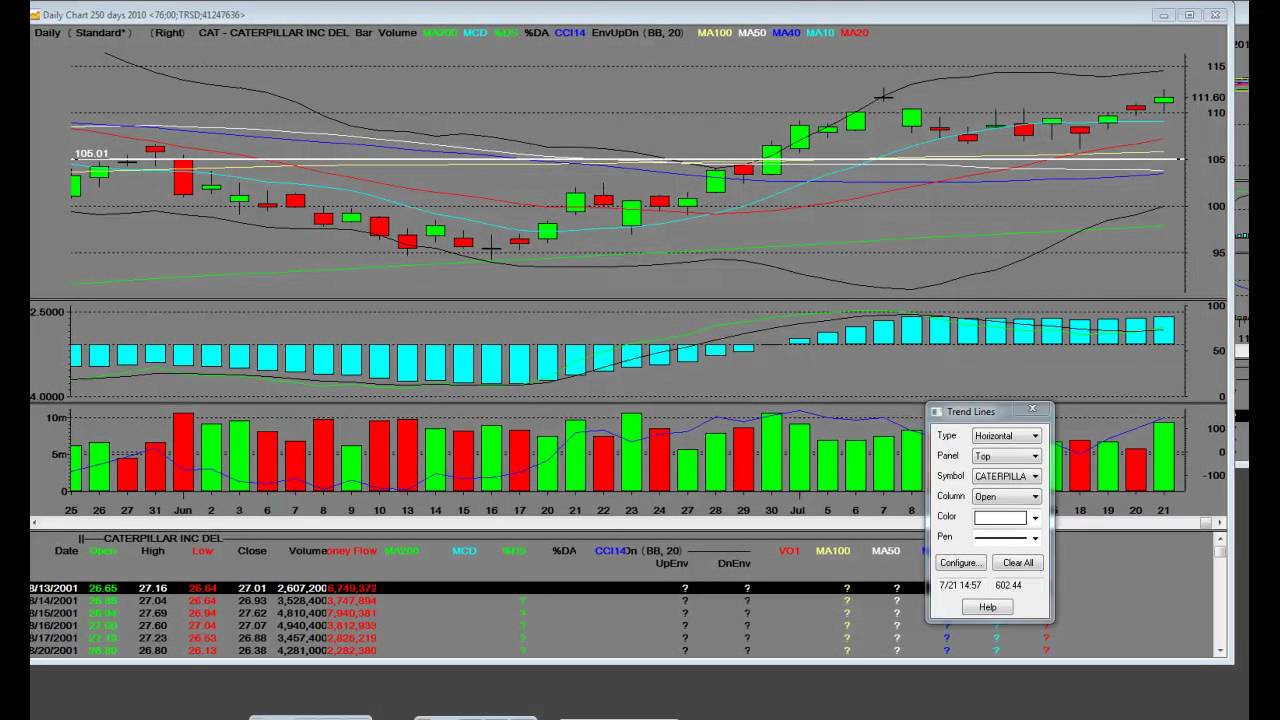
Task: Close the Trend Lines dialog
Action: [1033, 409]
